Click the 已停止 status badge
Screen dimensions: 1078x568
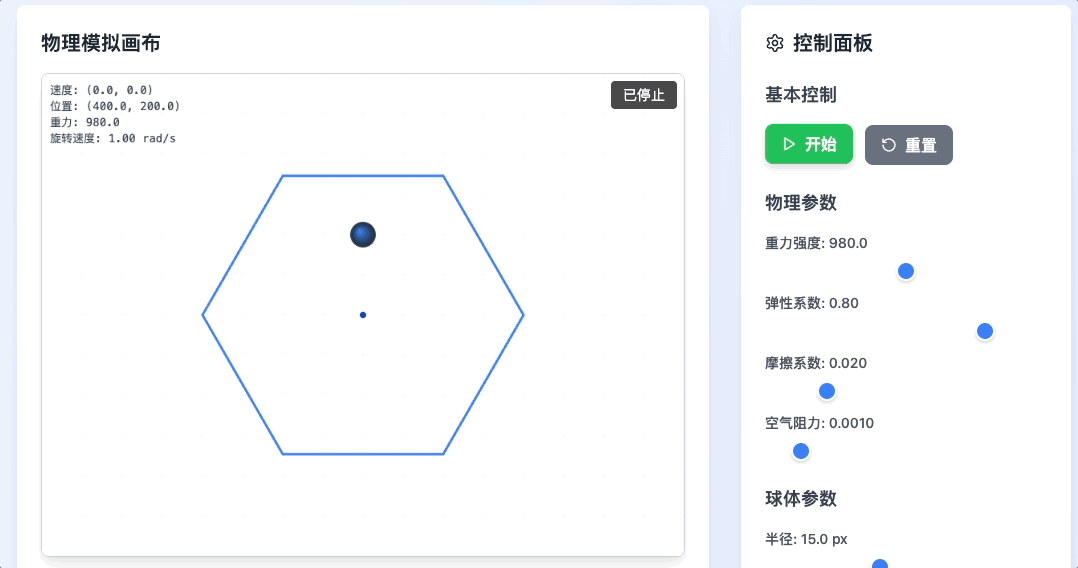point(644,95)
